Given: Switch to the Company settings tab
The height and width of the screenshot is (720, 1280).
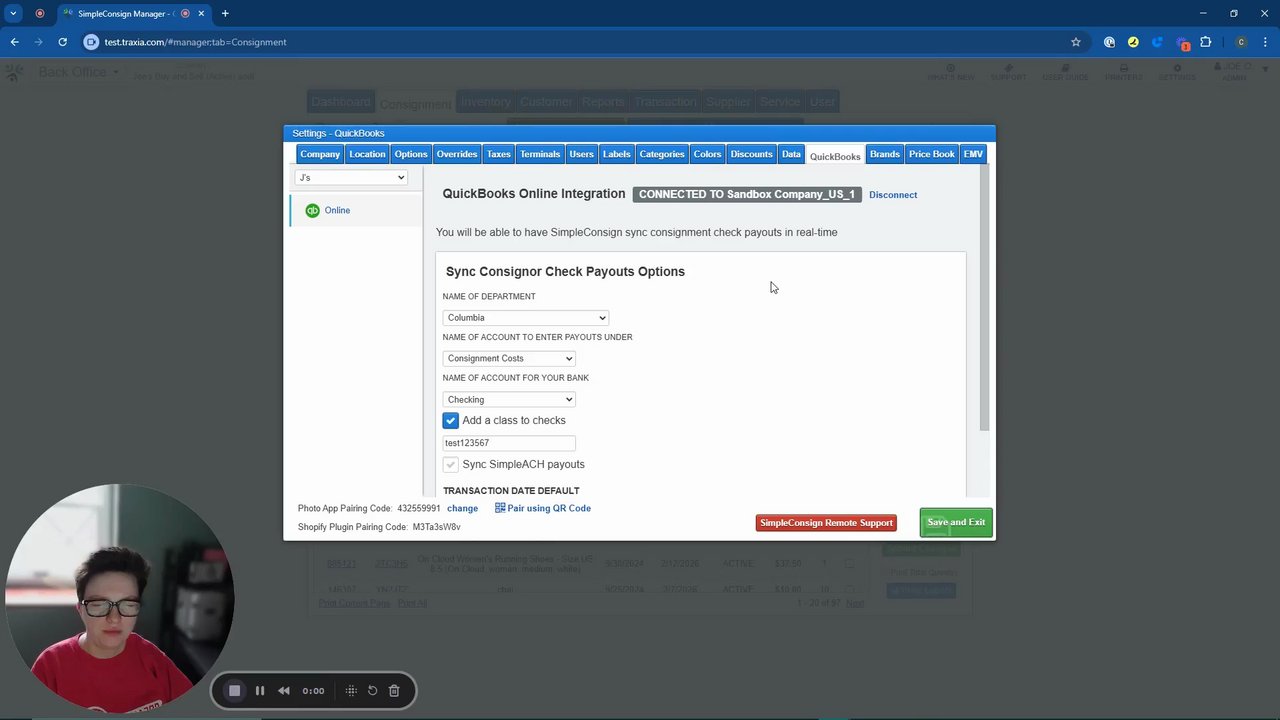Looking at the screenshot, I should [320, 154].
